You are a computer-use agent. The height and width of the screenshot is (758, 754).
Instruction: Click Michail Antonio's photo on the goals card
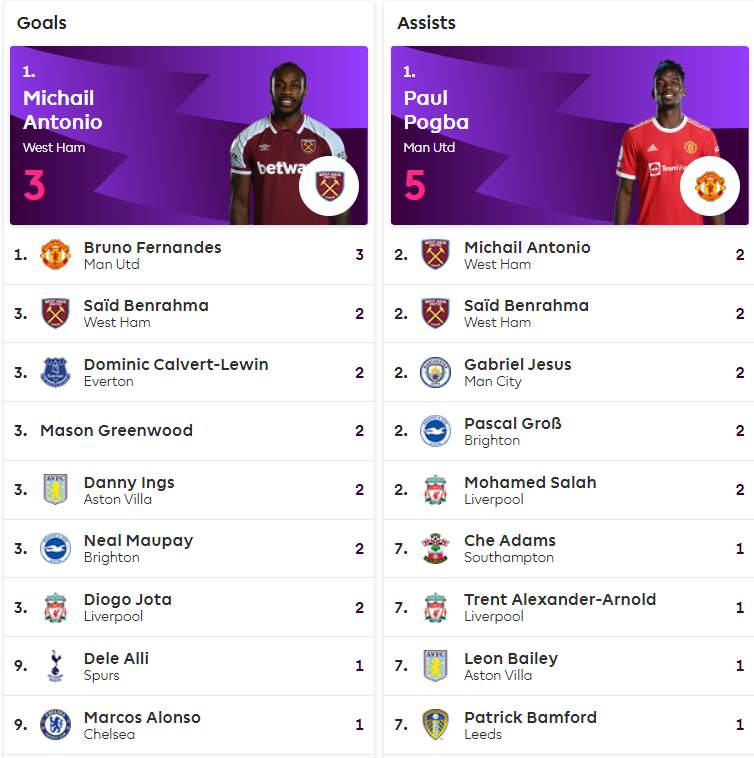(x=288, y=143)
